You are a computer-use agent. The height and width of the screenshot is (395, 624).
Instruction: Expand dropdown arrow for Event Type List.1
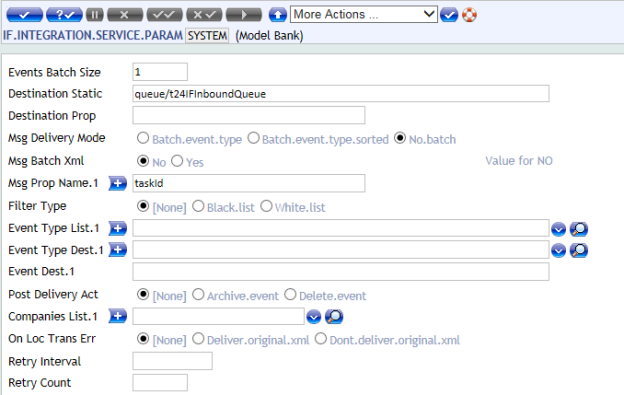[558, 229]
